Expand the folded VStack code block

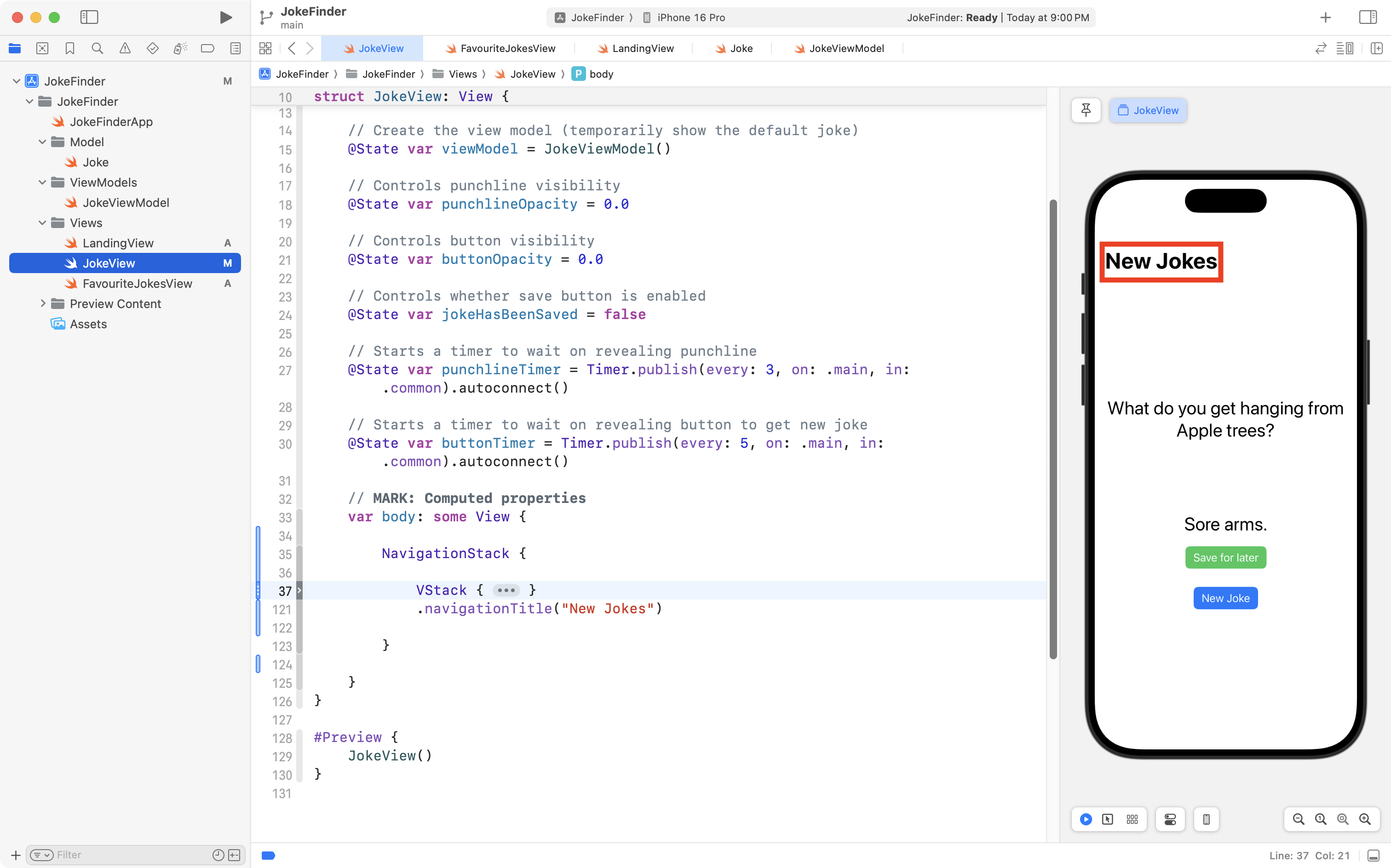click(x=506, y=590)
